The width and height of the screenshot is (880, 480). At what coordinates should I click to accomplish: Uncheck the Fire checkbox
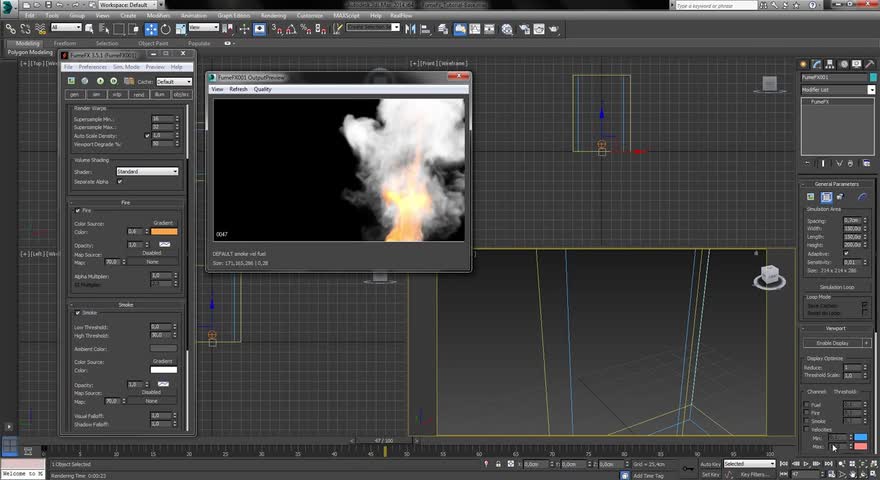click(78, 211)
